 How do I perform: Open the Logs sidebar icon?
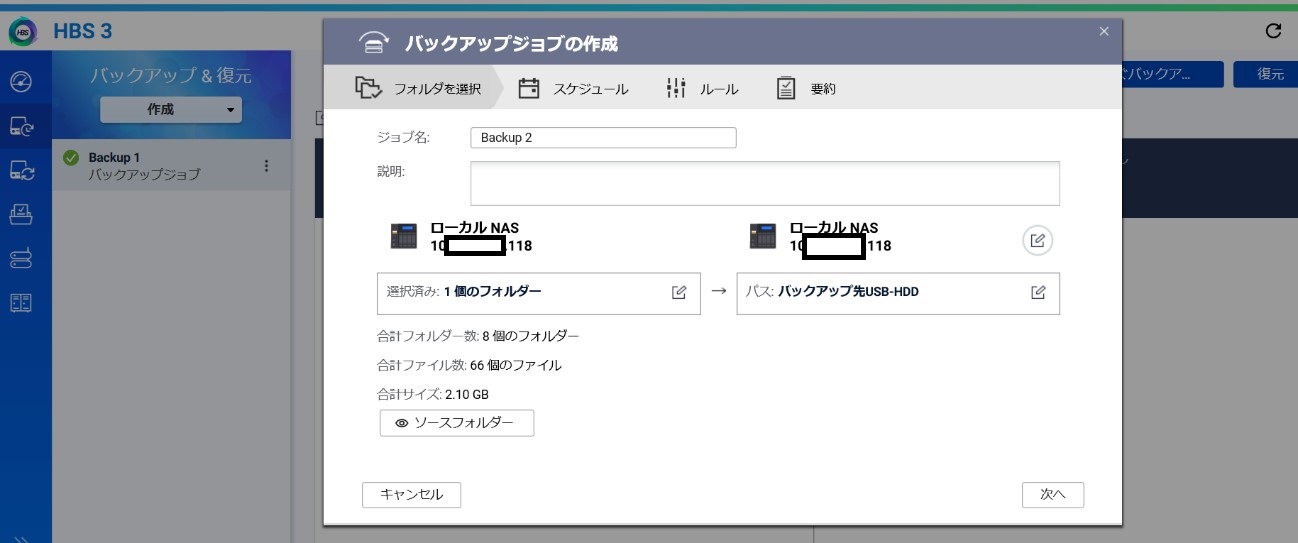21,303
